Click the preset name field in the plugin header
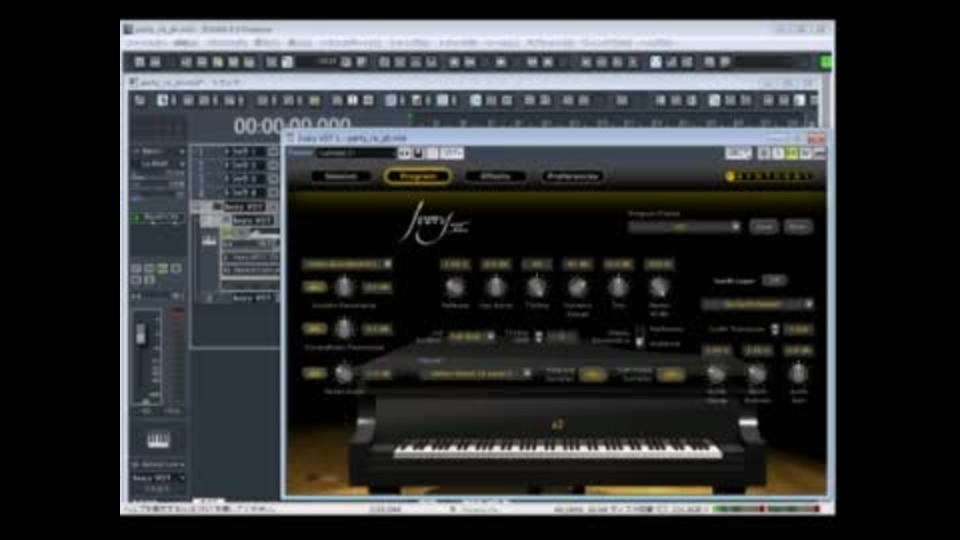The width and height of the screenshot is (960, 540). tap(356, 152)
